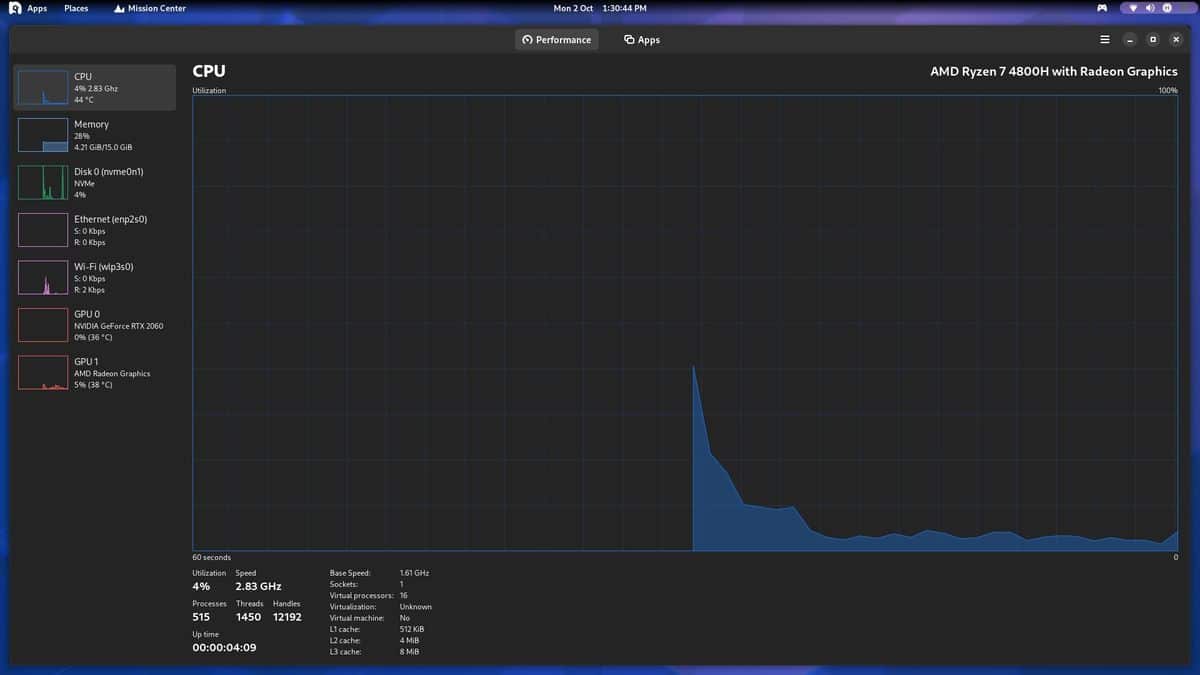This screenshot has height=675, width=1200.
Task: Open the Apps menu in top panel
Action: point(37,8)
